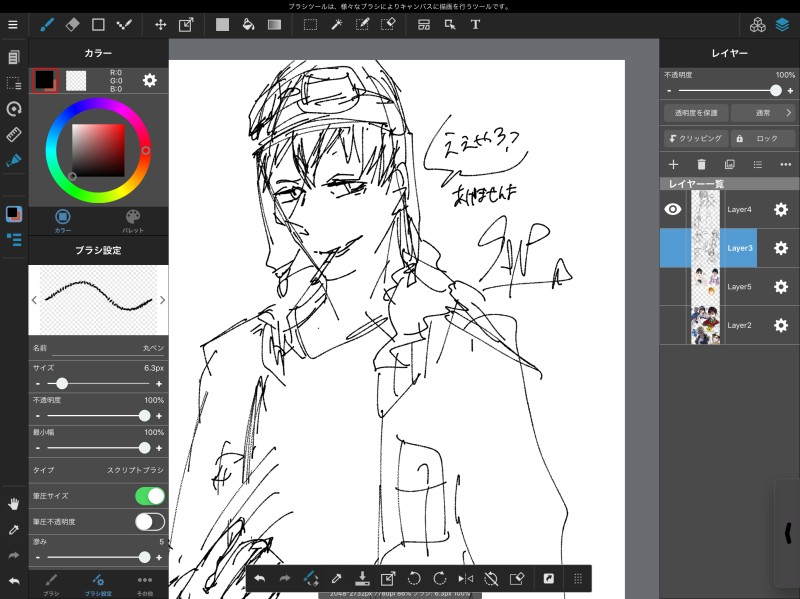Open Layer2 settings gear
The height and width of the screenshot is (599, 800).
click(x=781, y=325)
